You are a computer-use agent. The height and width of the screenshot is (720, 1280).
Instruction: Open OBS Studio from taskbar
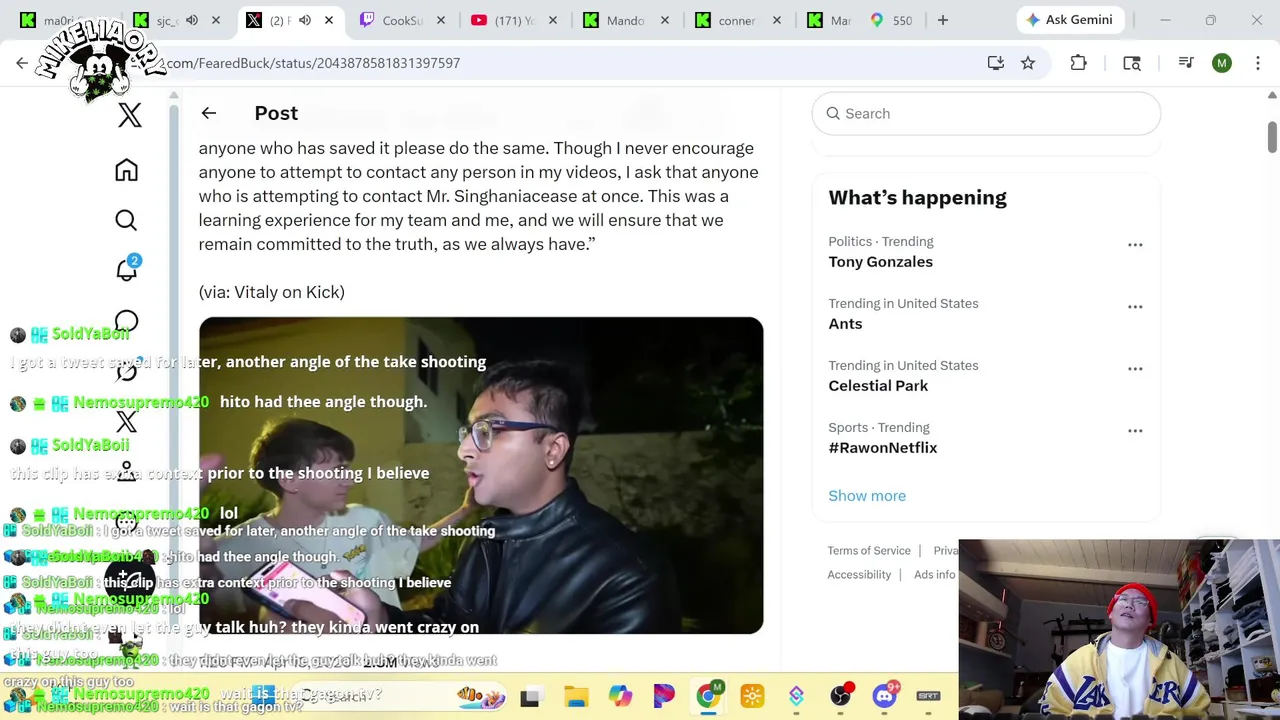click(840, 696)
